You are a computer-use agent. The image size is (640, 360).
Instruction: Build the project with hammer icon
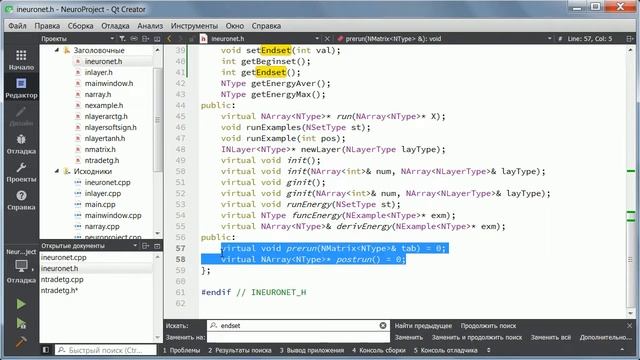pyautogui.click(x=21, y=341)
